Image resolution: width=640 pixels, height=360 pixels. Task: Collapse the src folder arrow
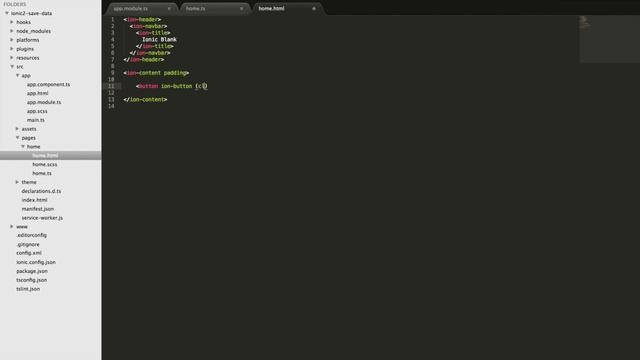coord(12,67)
